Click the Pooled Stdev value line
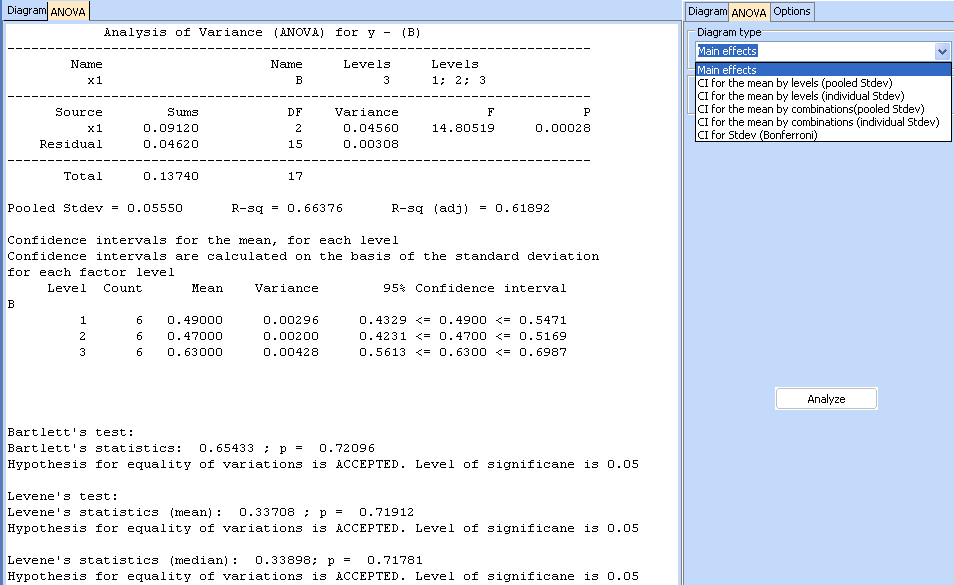This screenshot has width=954, height=585. click(278, 208)
